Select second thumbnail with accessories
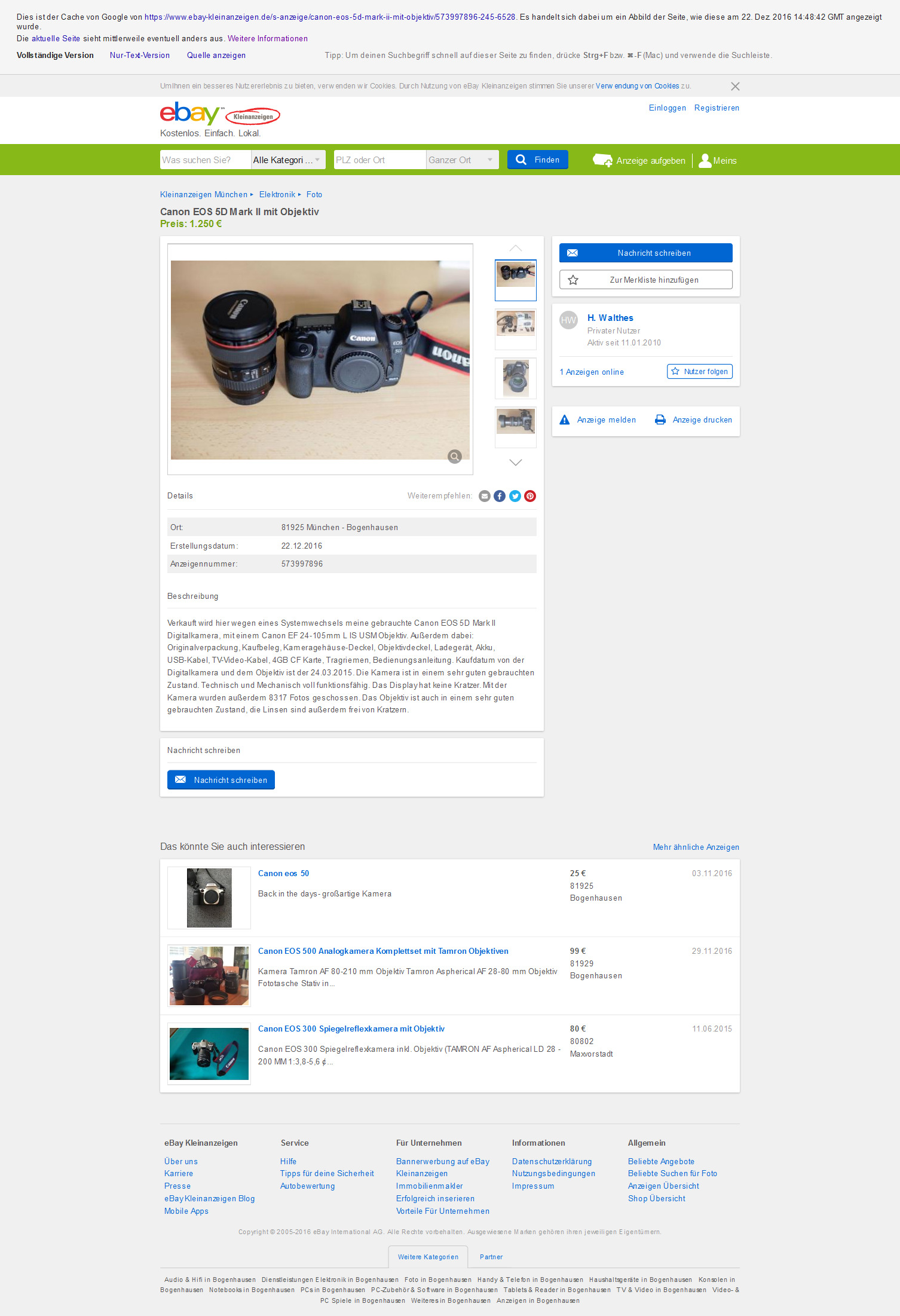 [516, 329]
